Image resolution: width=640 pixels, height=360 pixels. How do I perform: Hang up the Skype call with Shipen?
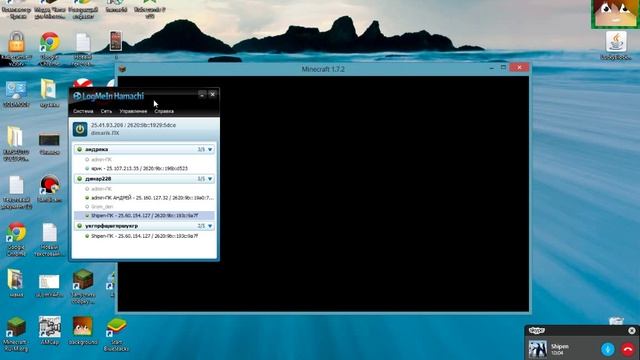point(628,349)
